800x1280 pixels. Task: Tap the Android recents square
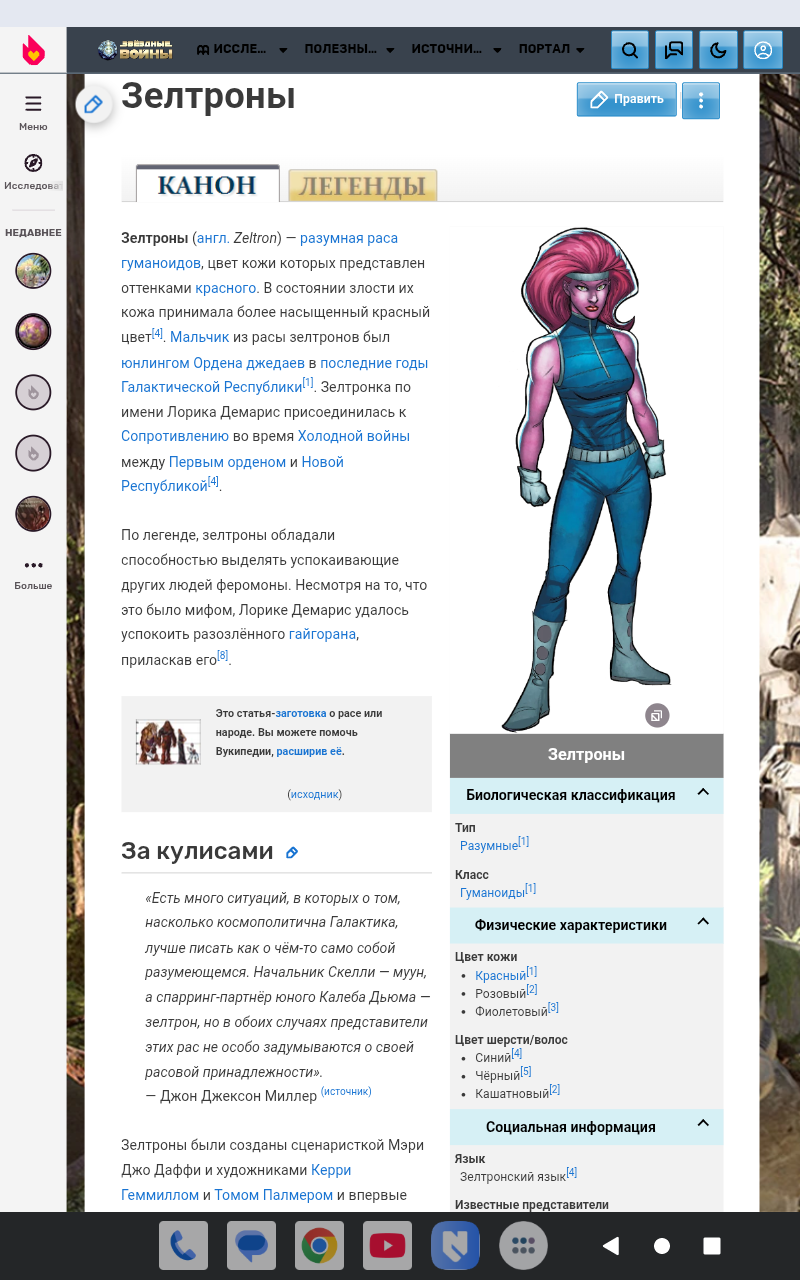click(x=712, y=1246)
